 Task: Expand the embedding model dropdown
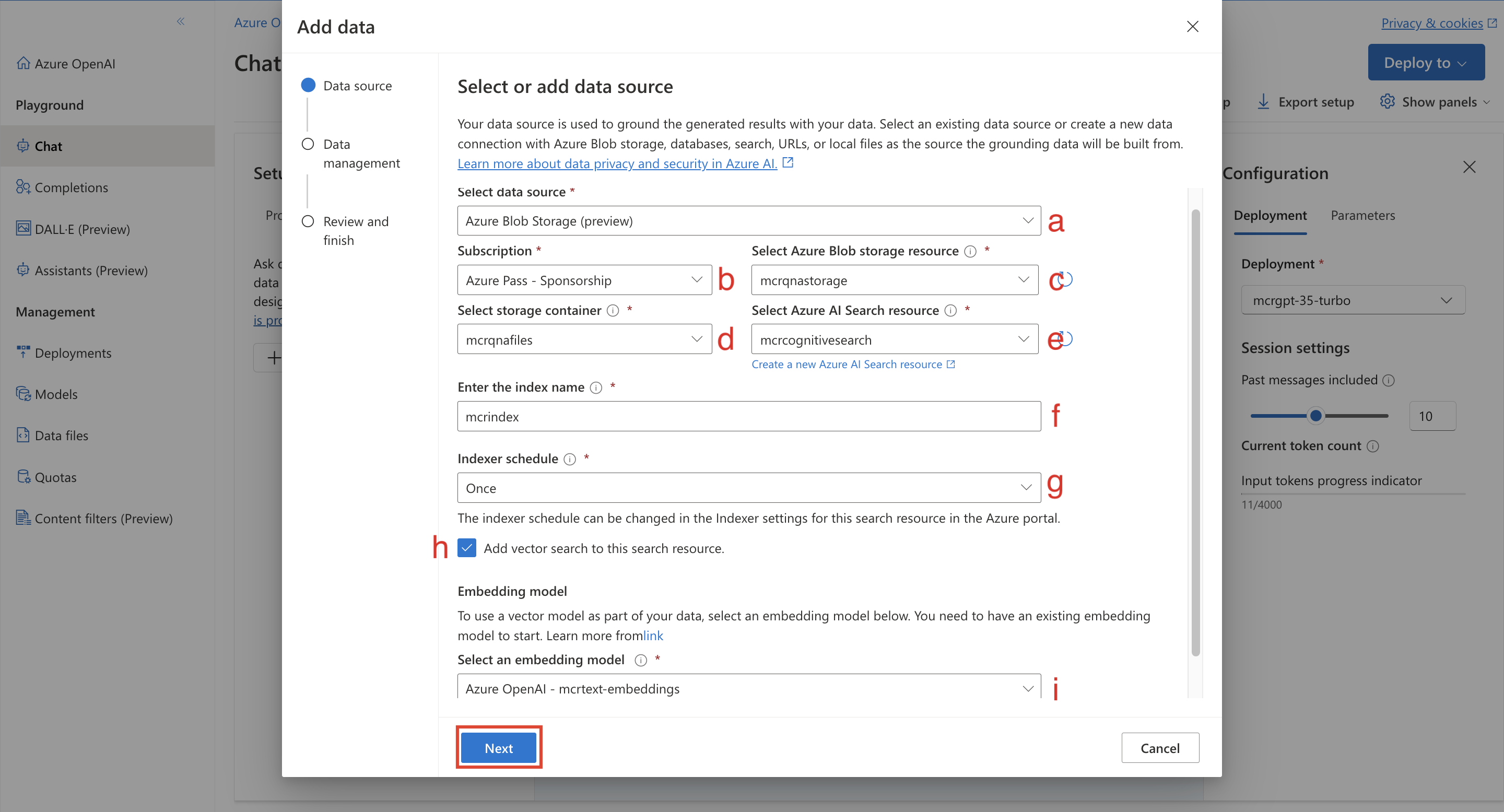tap(748, 688)
